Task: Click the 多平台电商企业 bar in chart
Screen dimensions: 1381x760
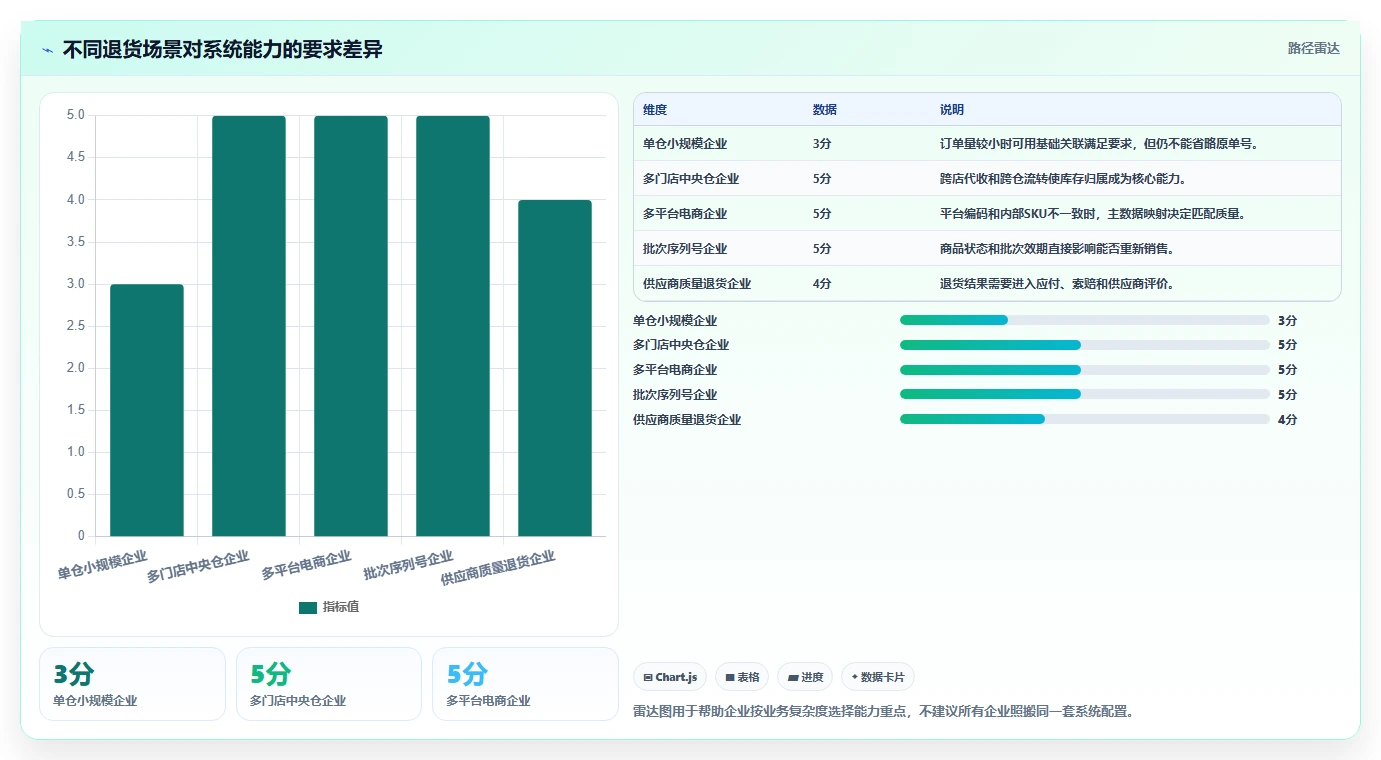Action: coord(351,326)
